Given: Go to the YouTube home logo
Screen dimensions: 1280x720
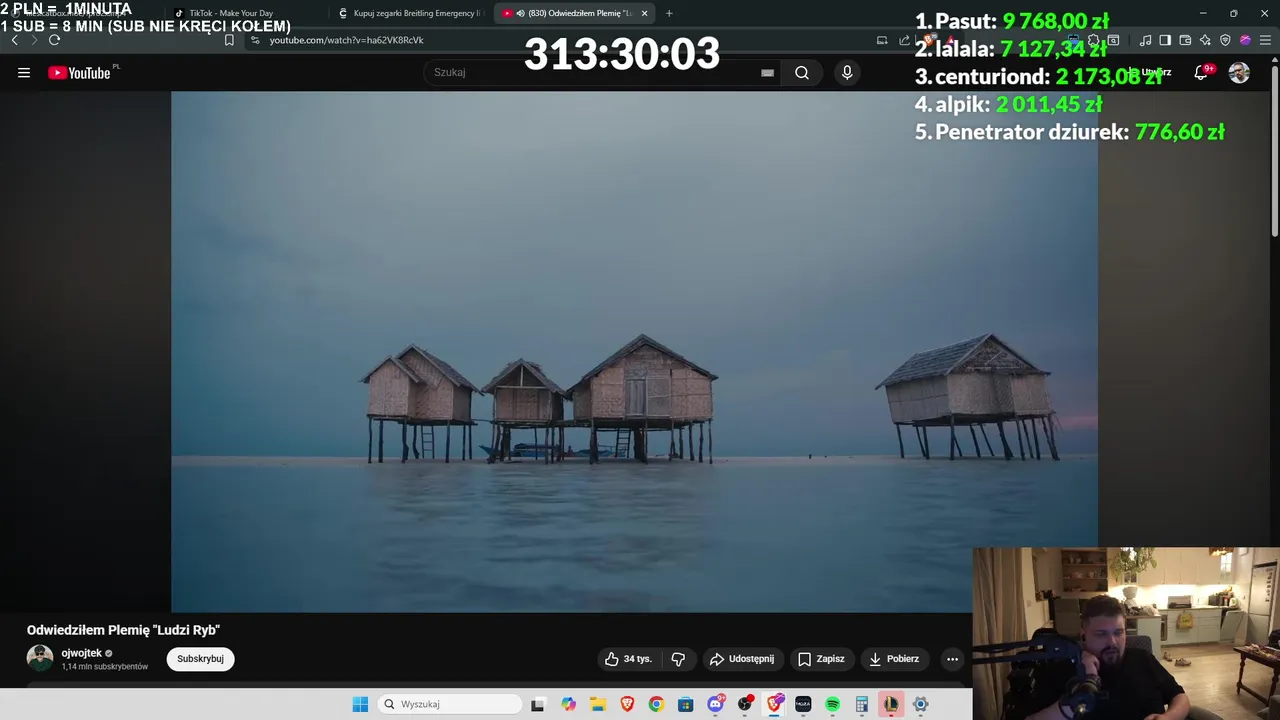Looking at the screenshot, I should tap(79, 72).
